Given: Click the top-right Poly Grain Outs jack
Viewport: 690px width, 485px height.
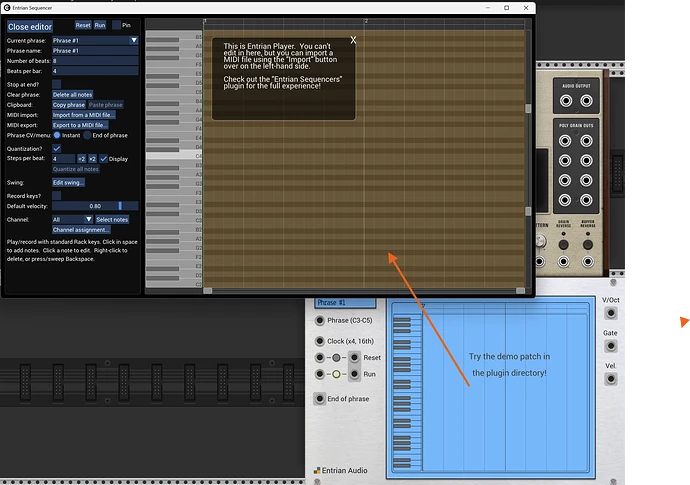Looking at the screenshot, I should coord(586,141).
